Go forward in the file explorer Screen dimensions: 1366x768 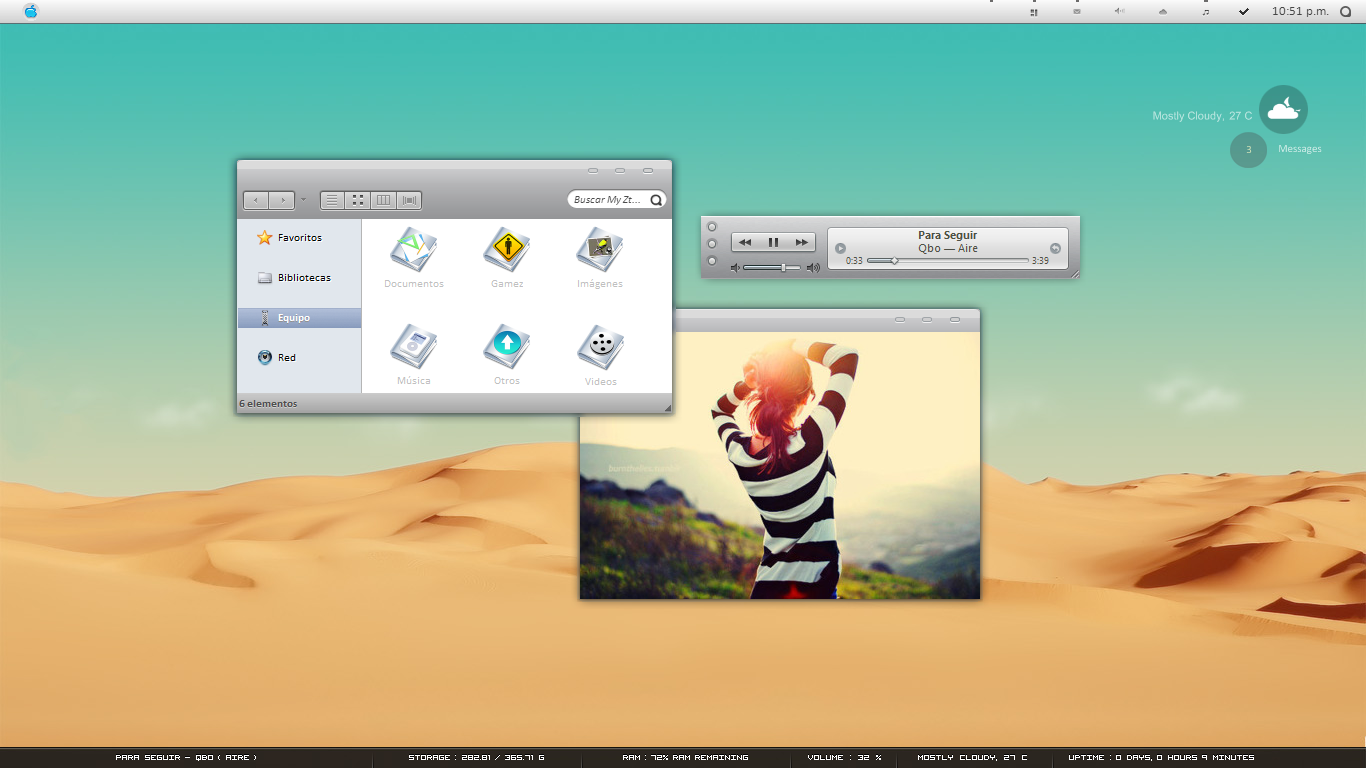[282, 200]
